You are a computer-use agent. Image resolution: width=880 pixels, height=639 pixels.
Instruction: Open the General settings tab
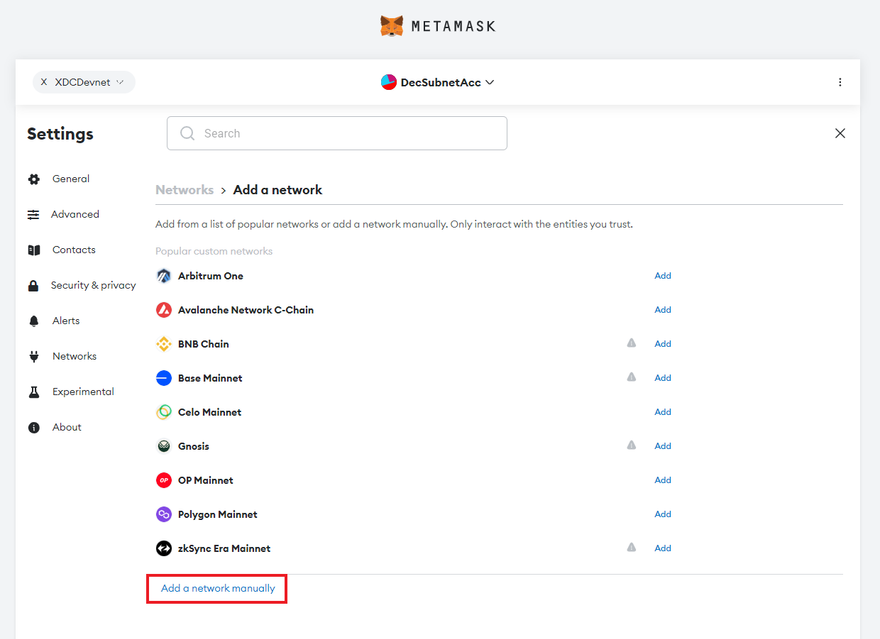point(70,179)
